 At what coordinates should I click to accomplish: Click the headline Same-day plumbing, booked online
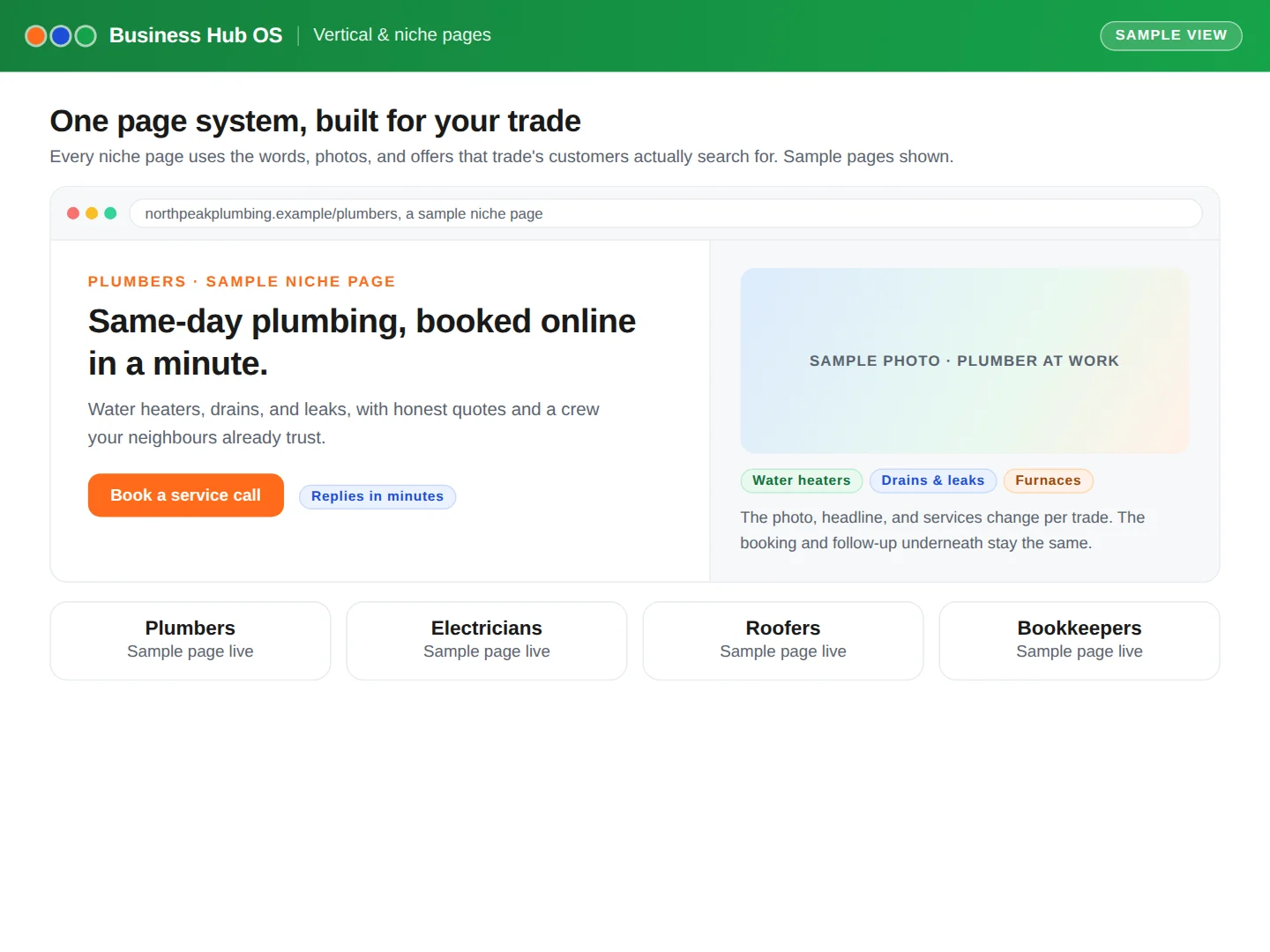tap(362, 342)
